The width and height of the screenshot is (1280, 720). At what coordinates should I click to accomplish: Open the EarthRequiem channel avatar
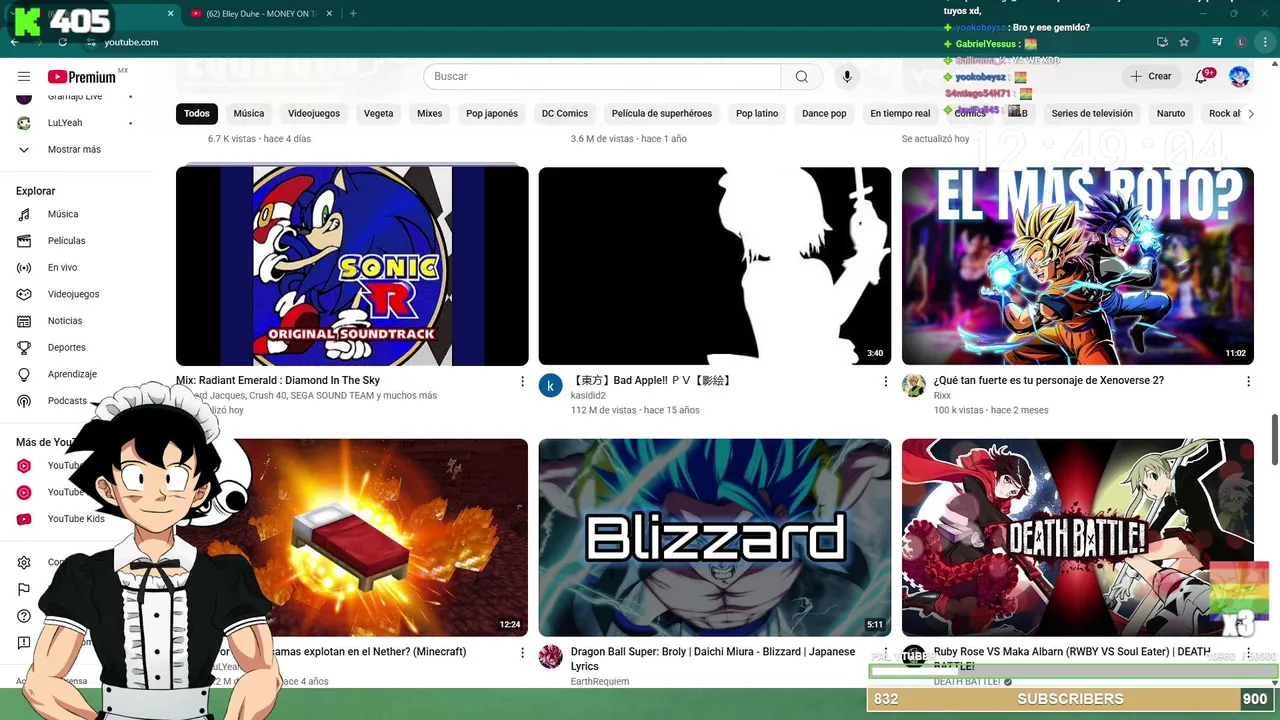click(551, 657)
